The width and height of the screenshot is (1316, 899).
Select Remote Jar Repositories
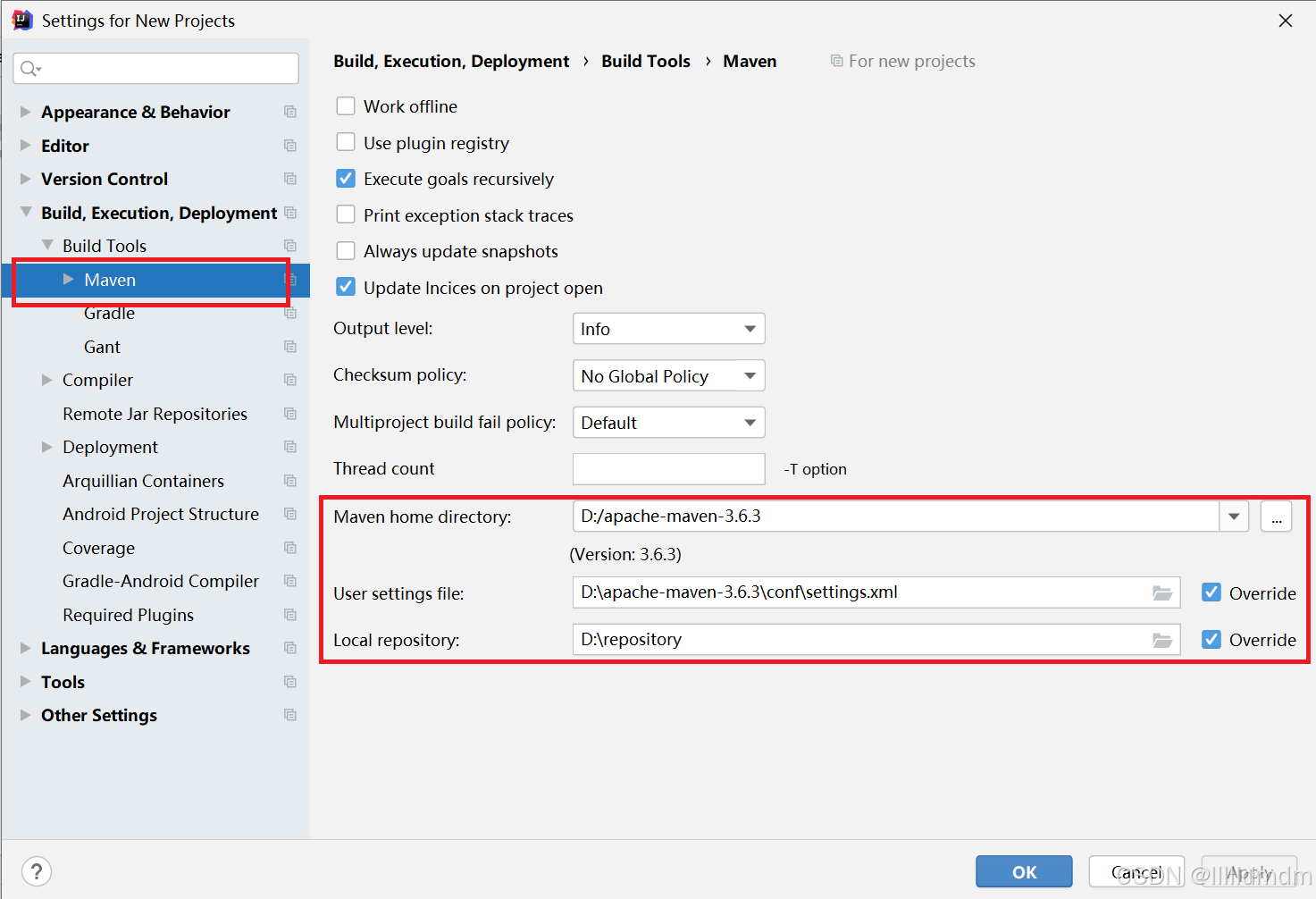point(155,414)
